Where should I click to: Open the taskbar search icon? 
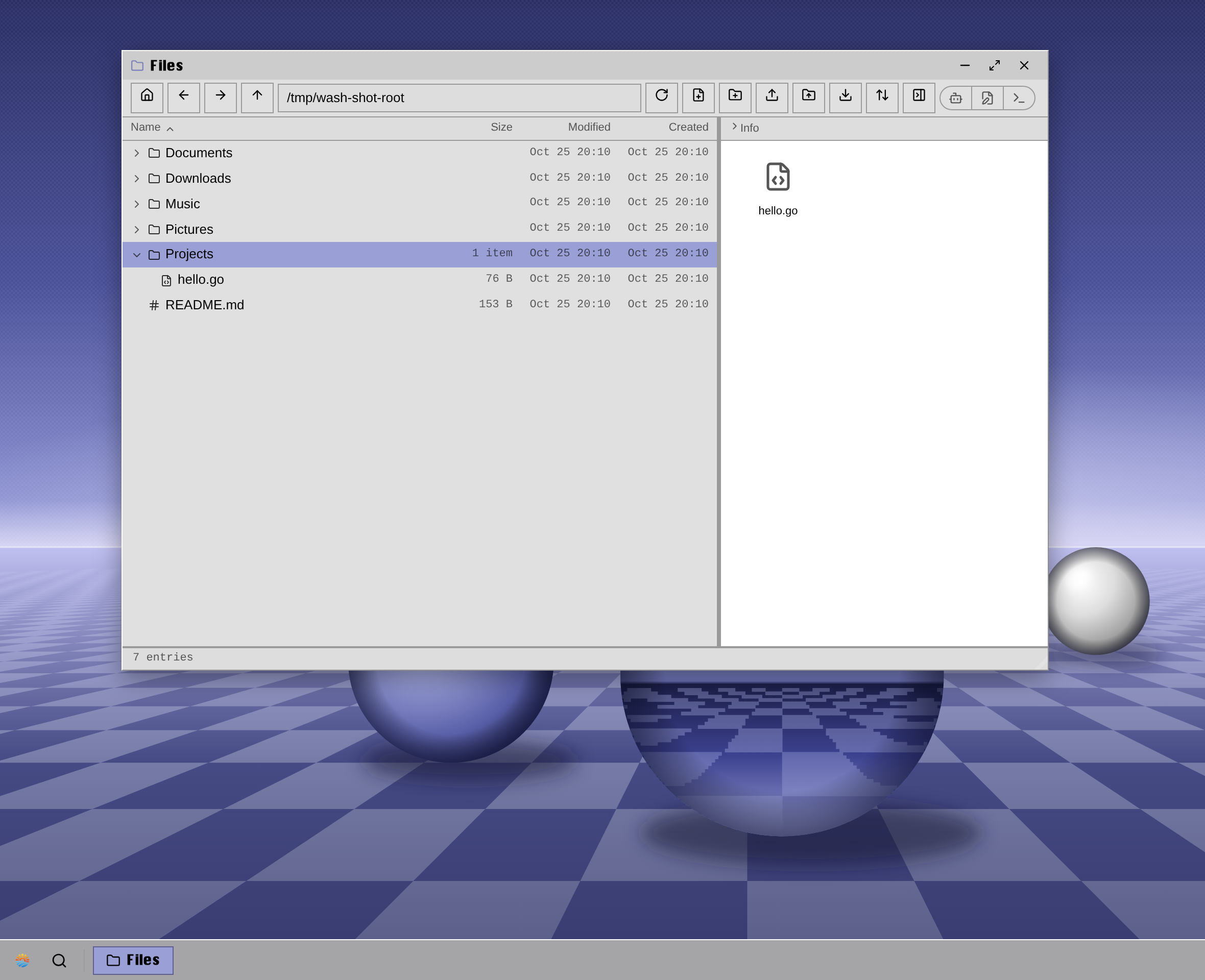coord(59,960)
